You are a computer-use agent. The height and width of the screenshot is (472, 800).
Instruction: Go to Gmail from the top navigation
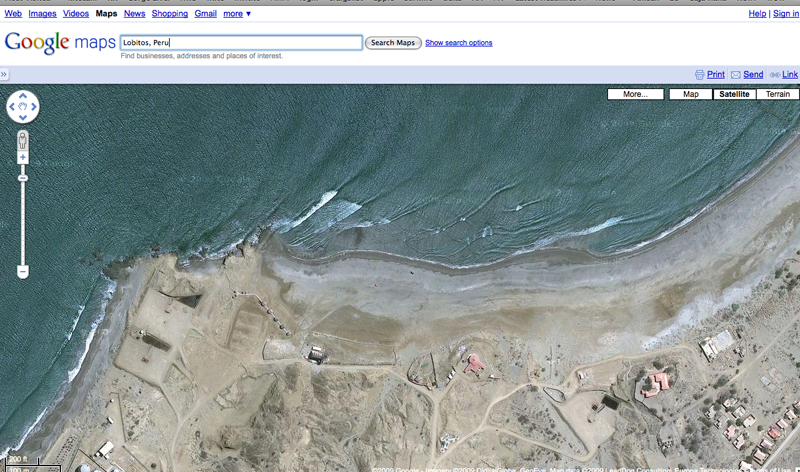(x=205, y=14)
